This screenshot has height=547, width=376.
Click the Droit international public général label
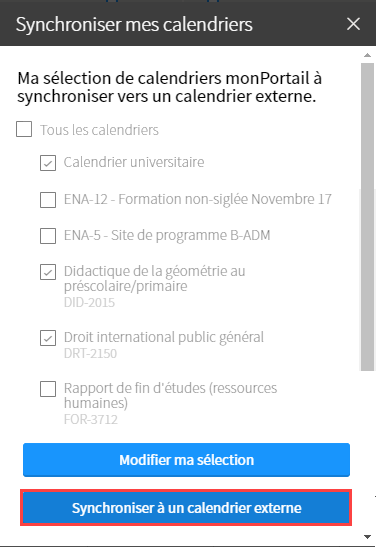pyautogui.click(x=164, y=337)
